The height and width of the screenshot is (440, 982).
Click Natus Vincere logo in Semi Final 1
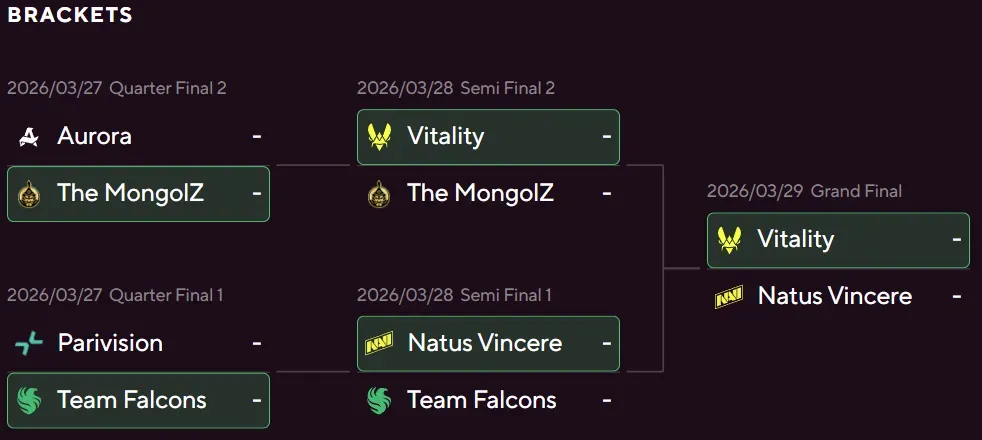(x=379, y=343)
